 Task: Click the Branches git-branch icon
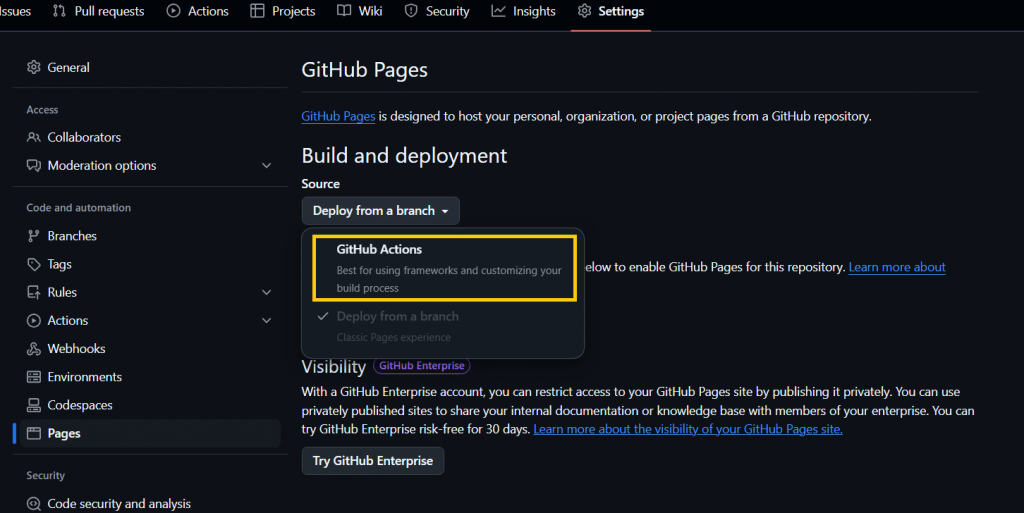(33, 236)
